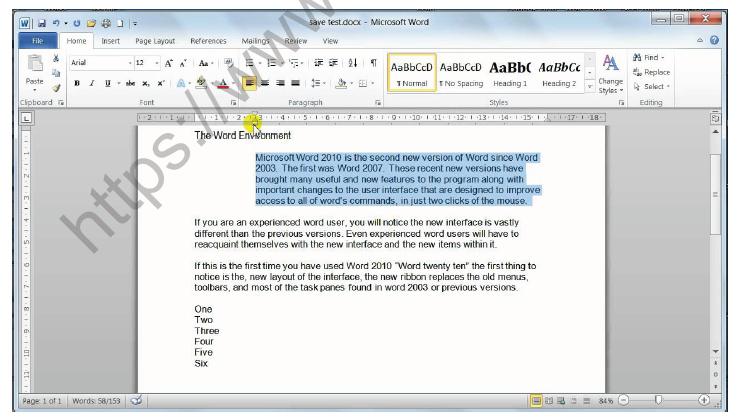Open the View tab
The width and height of the screenshot is (737, 418).
tap(330, 41)
